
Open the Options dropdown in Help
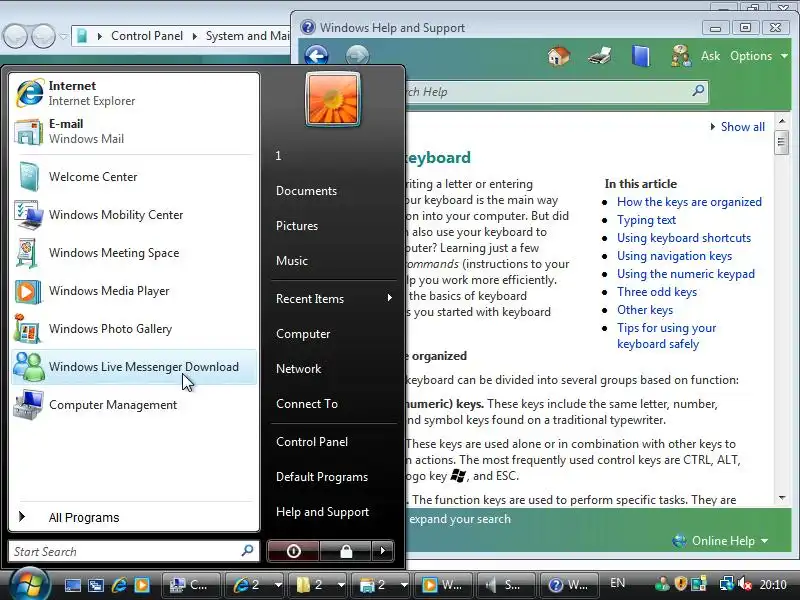[759, 56]
